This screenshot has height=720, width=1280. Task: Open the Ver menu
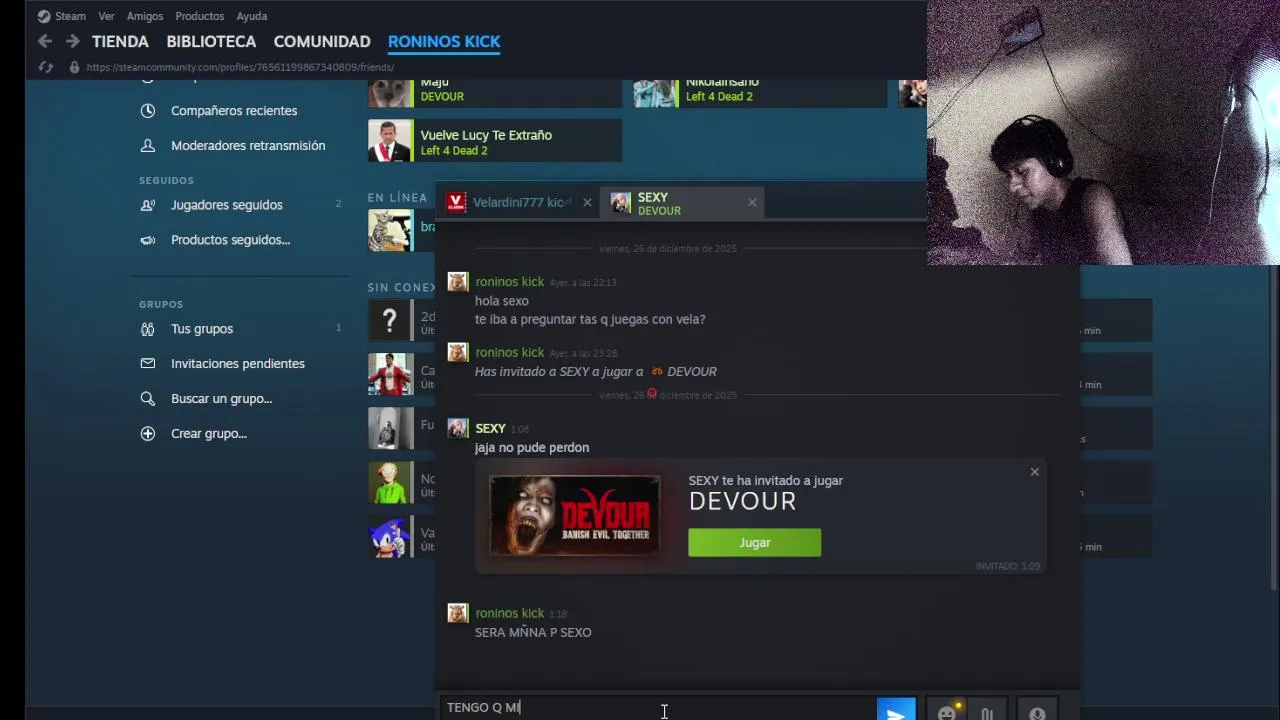click(106, 16)
